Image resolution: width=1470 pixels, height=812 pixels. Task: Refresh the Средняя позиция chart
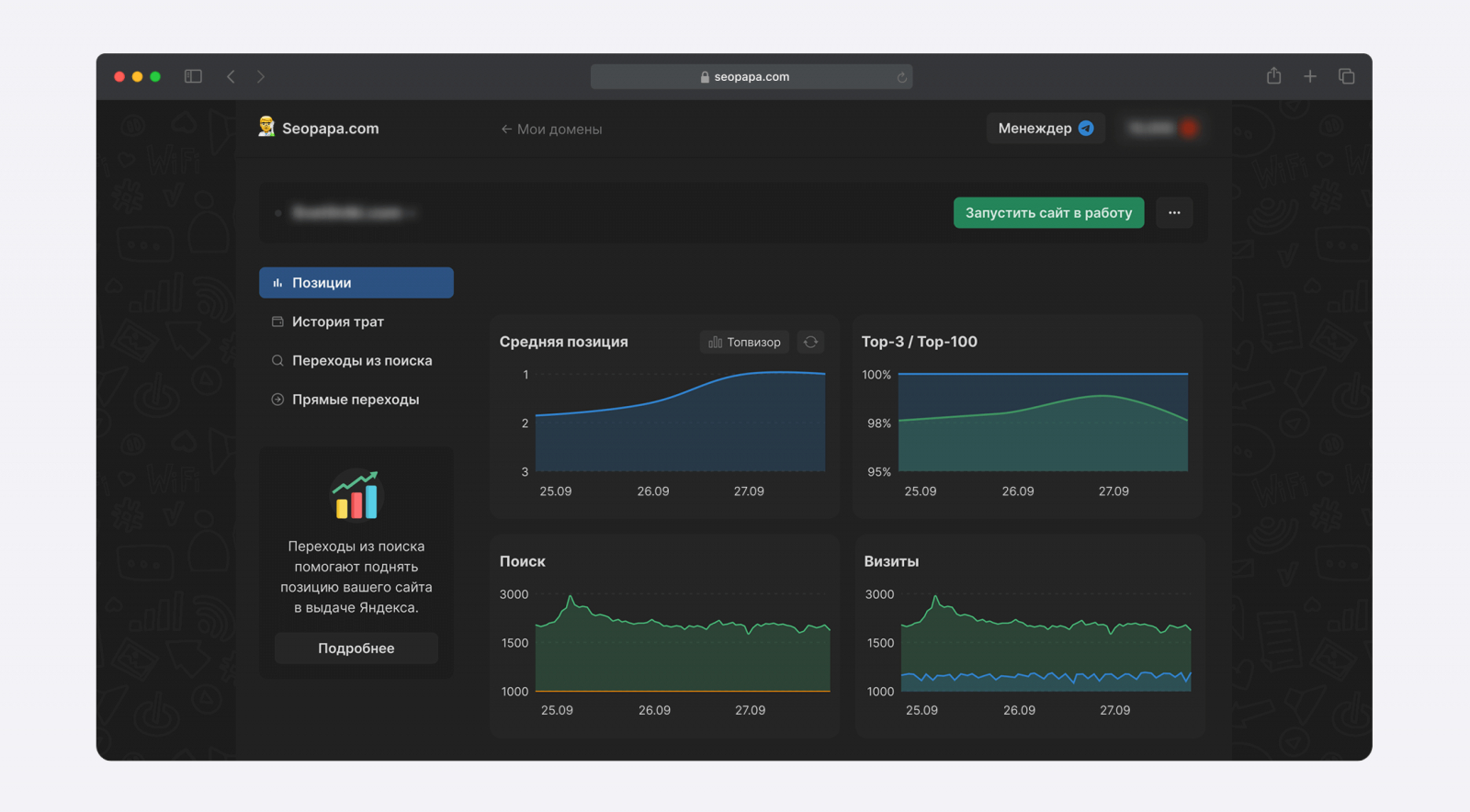[810, 342]
